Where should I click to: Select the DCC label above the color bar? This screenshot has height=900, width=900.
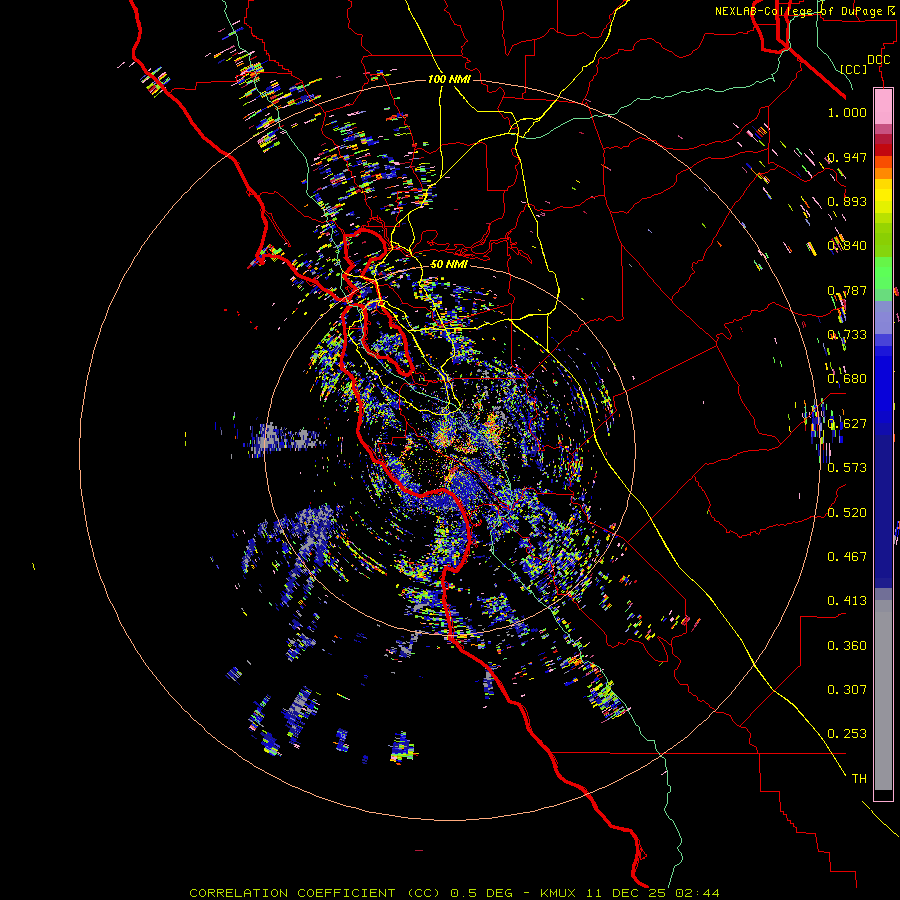879,60
